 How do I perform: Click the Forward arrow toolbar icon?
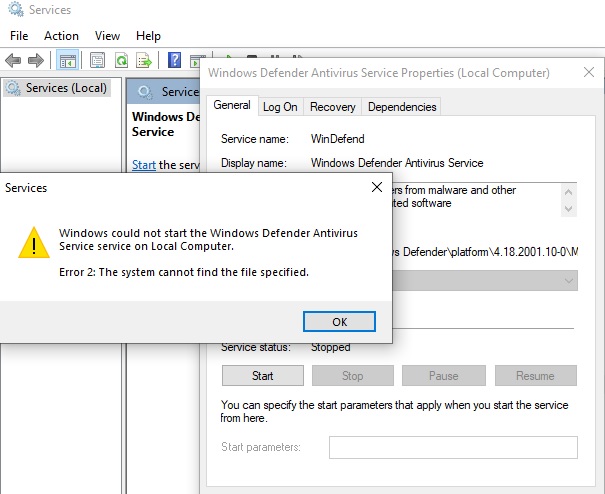point(36,61)
